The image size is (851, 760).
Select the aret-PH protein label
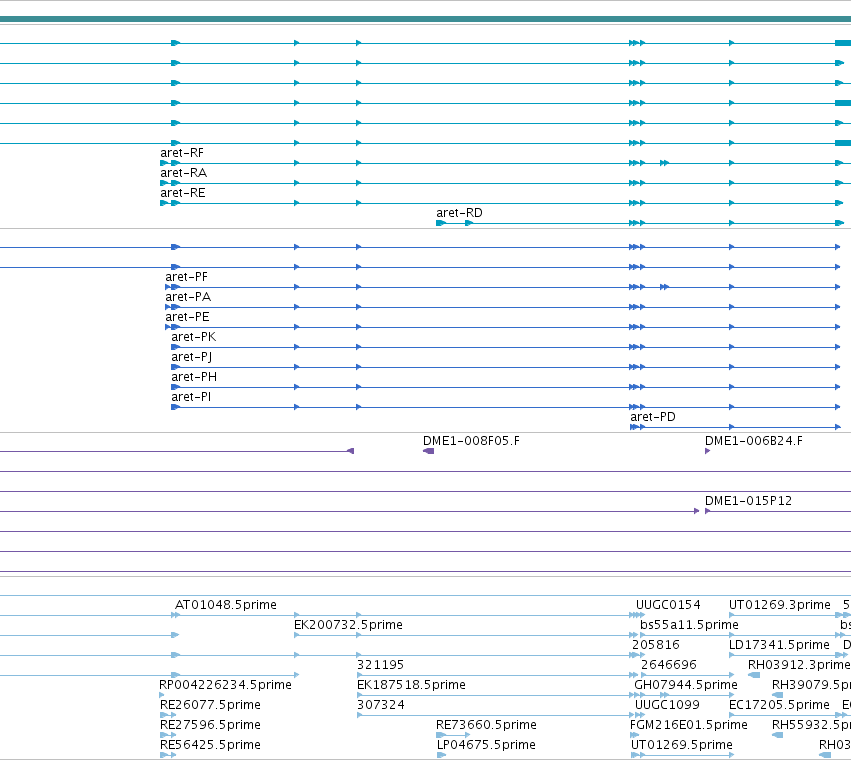[x=194, y=377]
